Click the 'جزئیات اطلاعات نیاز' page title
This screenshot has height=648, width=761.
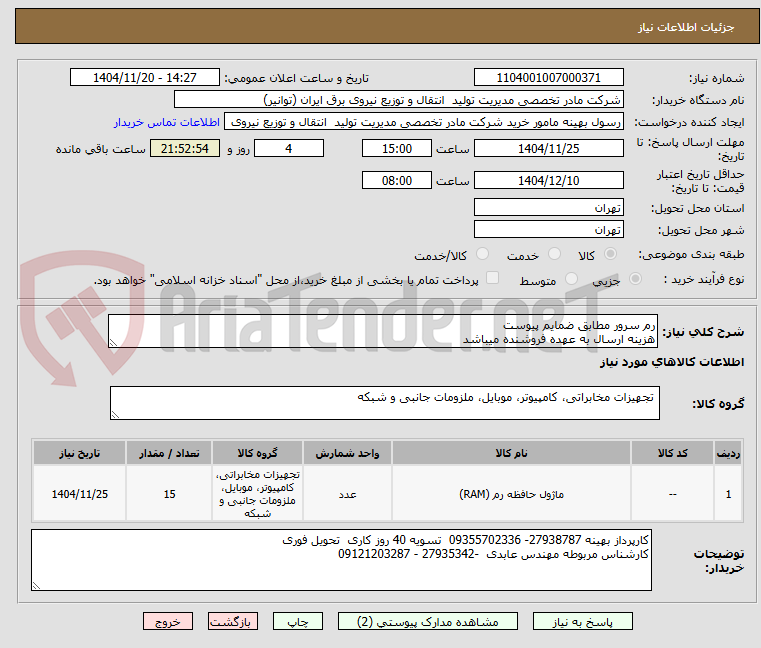(x=686, y=27)
